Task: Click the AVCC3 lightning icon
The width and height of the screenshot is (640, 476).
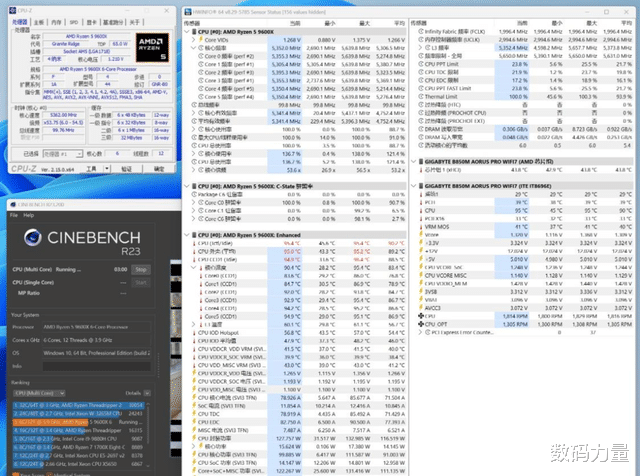Action: coord(421,308)
